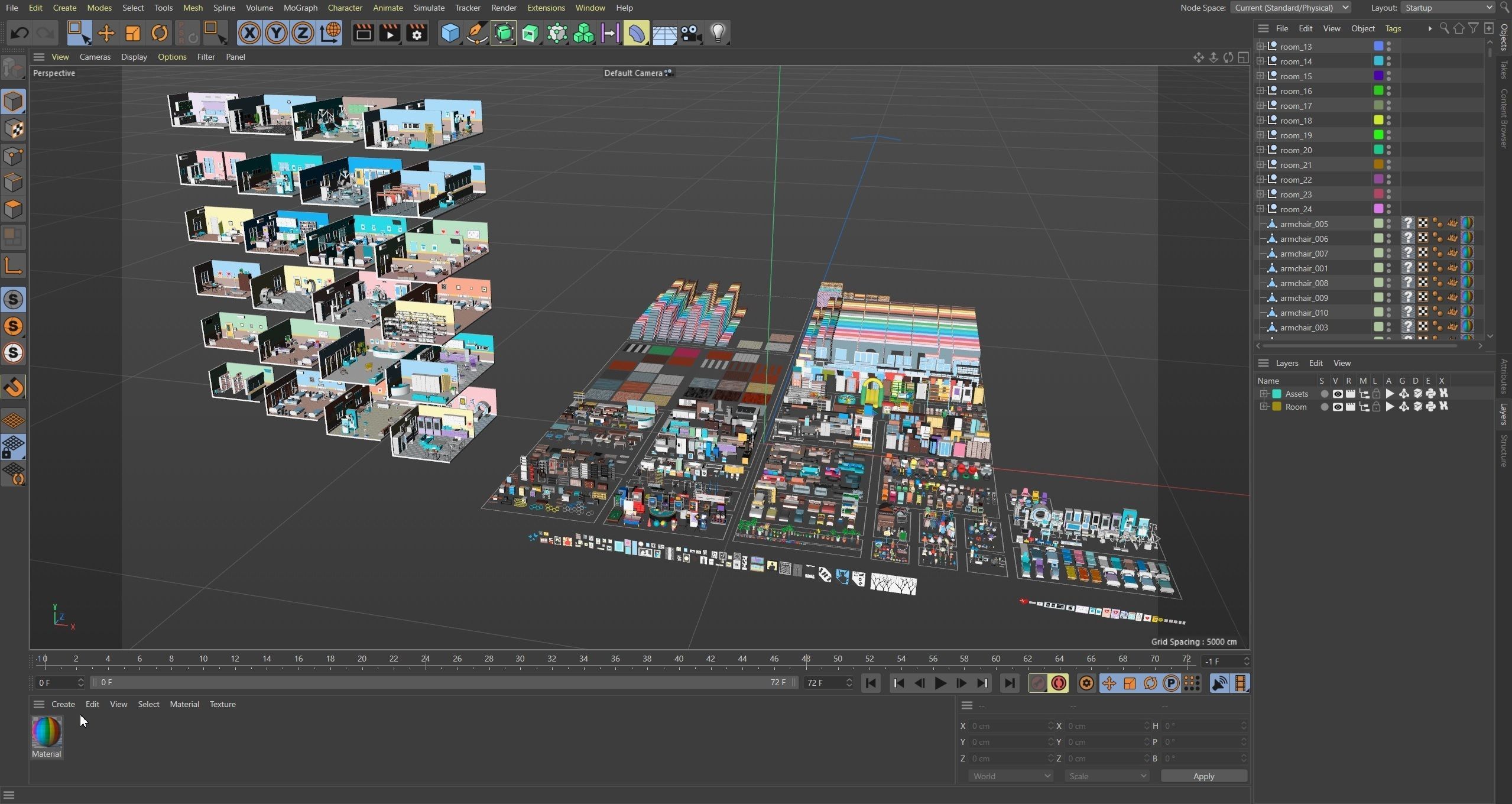Enable the Polygons mode icon

tap(13, 209)
